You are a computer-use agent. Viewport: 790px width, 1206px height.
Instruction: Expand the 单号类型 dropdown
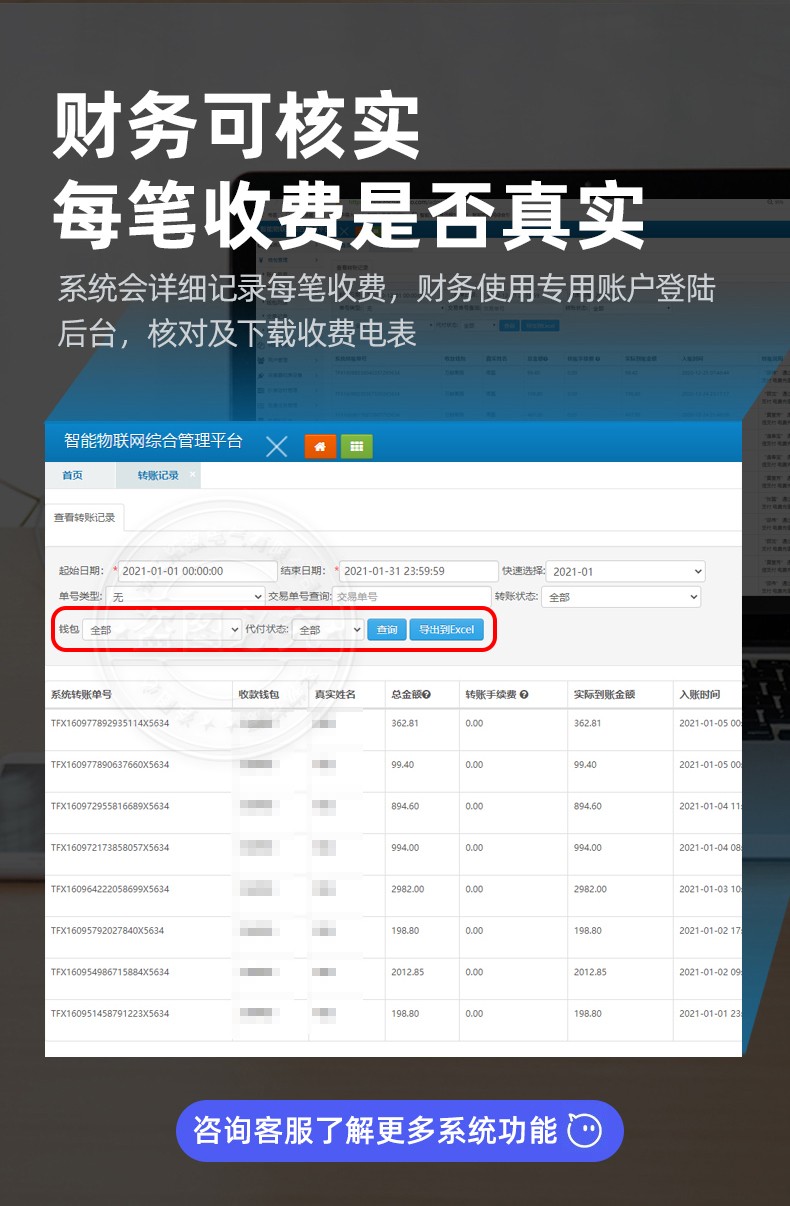(186, 597)
